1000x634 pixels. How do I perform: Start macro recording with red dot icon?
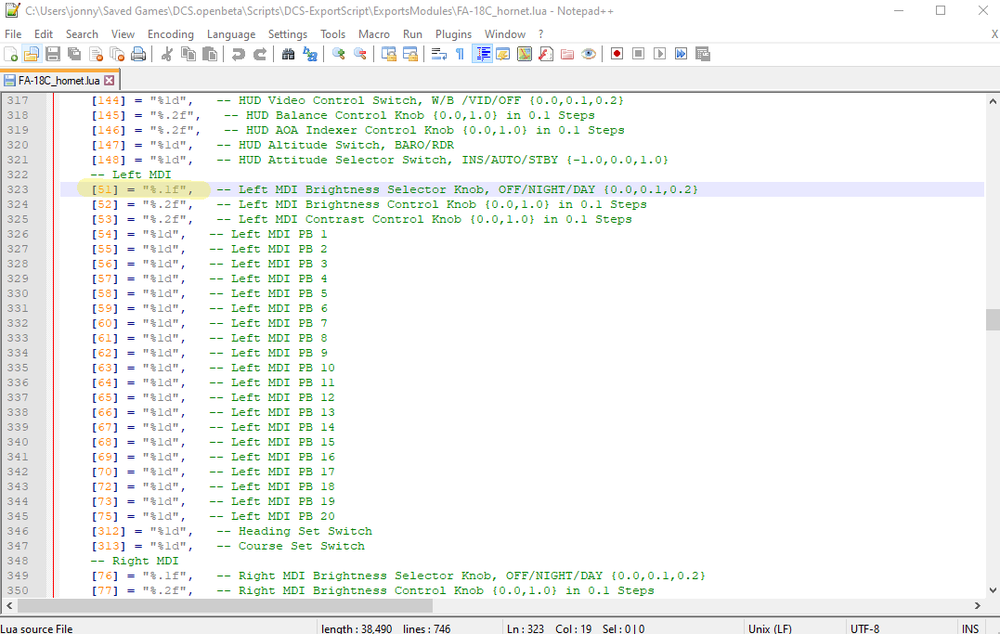point(617,54)
